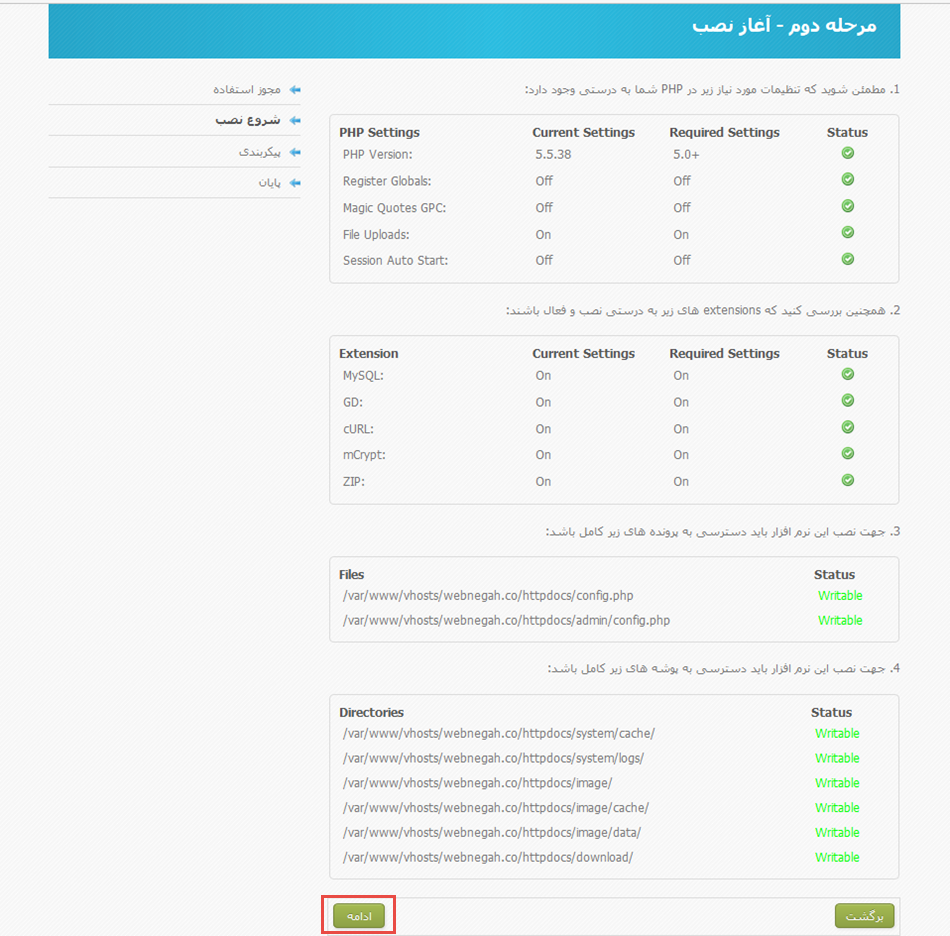Screen dimensions: 950x936
Task: Click the File Uploads green check icon
Action: 847,233
